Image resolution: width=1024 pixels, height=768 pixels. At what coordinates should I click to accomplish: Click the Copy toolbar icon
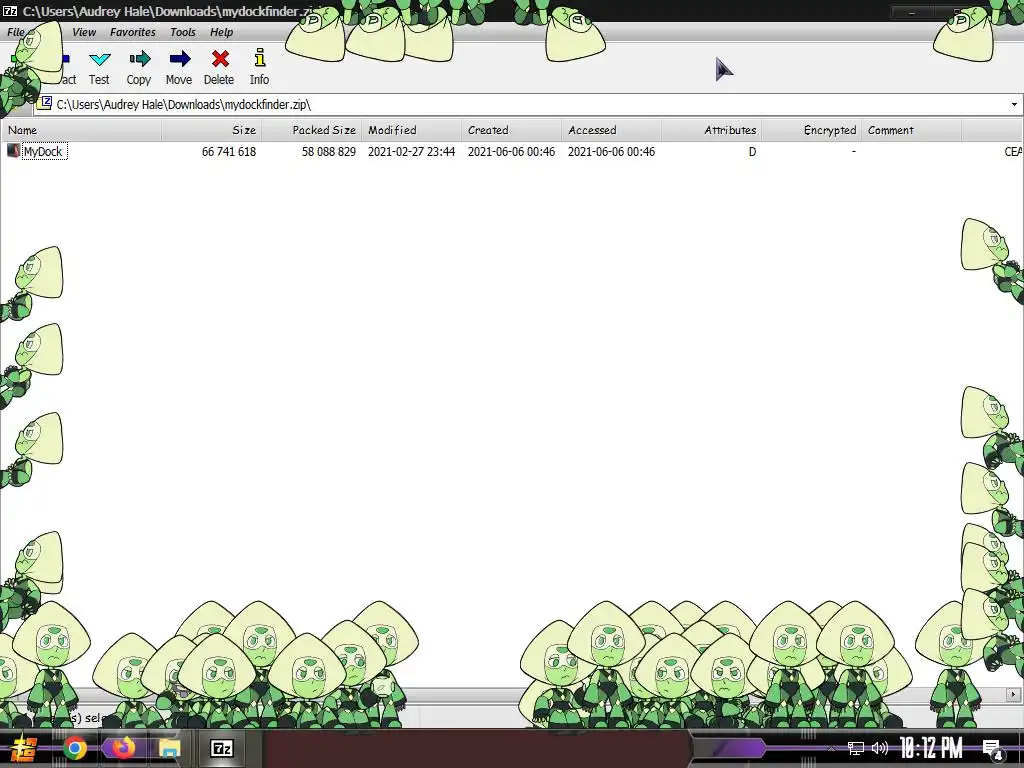(140, 59)
